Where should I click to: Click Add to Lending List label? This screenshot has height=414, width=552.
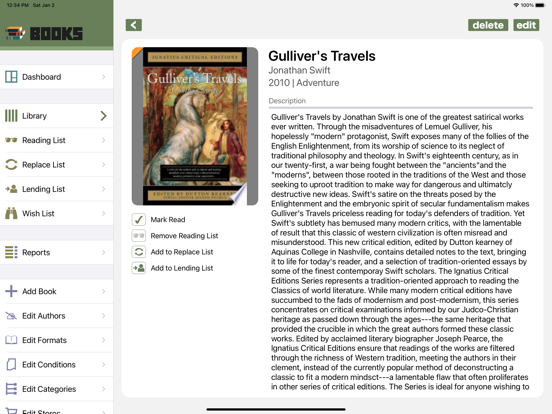(x=182, y=268)
